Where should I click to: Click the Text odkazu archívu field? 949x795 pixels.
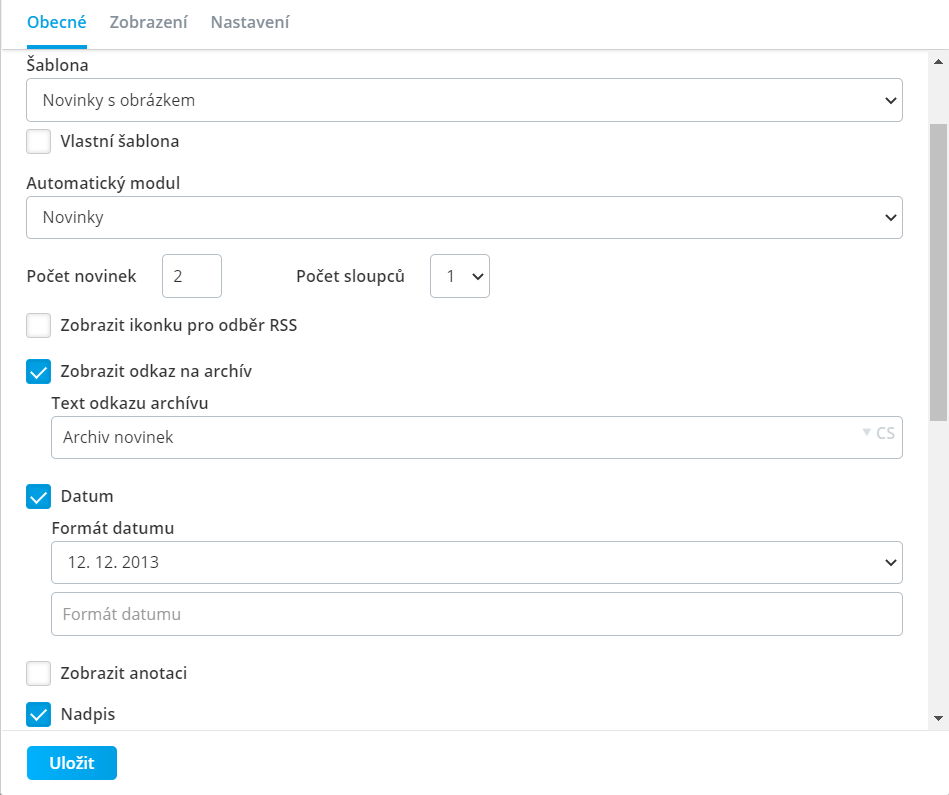(x=476, y=437)
